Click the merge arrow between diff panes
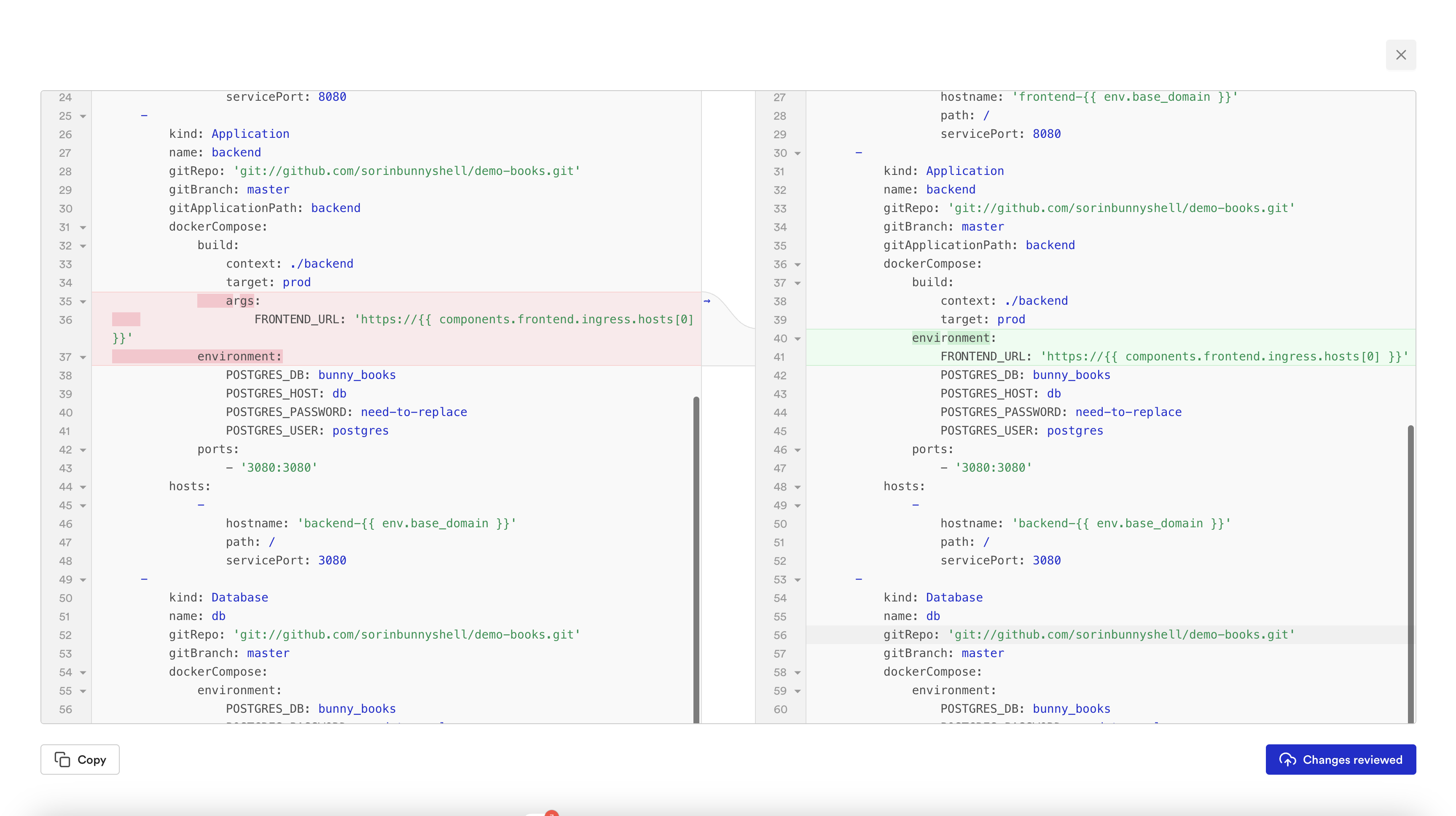Viewport: 1456px width, 816px height. tap(707, 301)
